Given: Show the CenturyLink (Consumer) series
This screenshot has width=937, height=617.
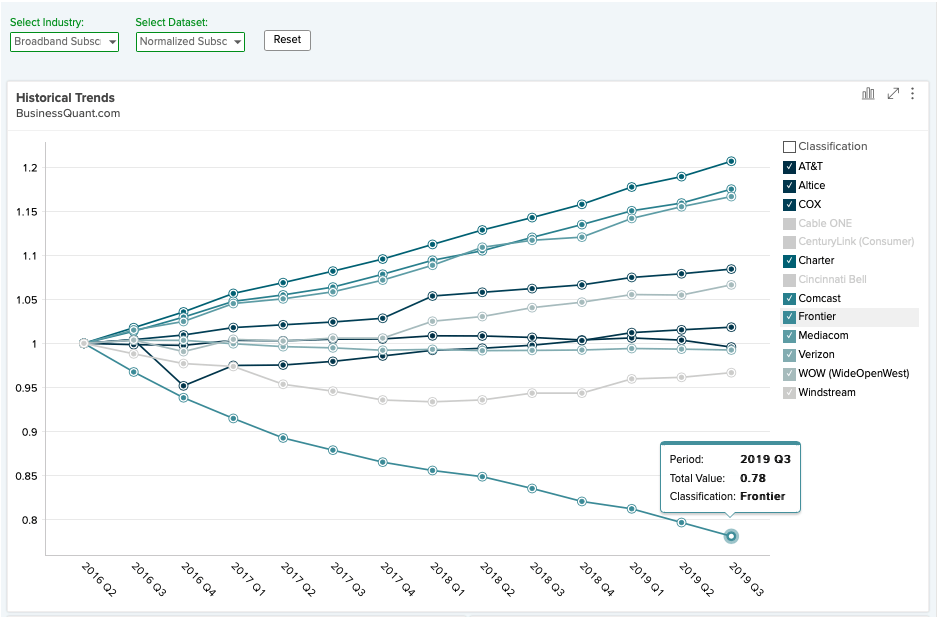Looking at the screenshot, I should (789, 242).
